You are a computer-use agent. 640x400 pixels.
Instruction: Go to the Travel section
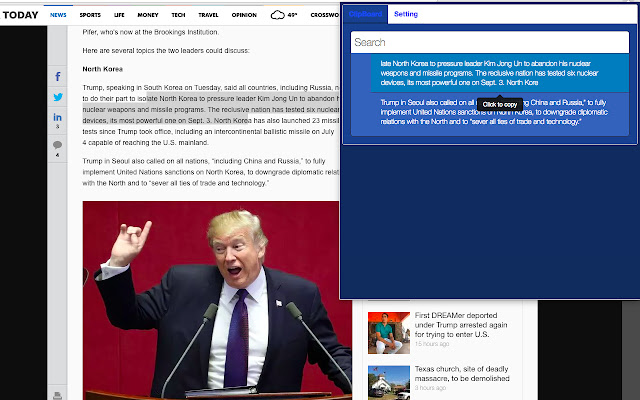click(208, 15)
